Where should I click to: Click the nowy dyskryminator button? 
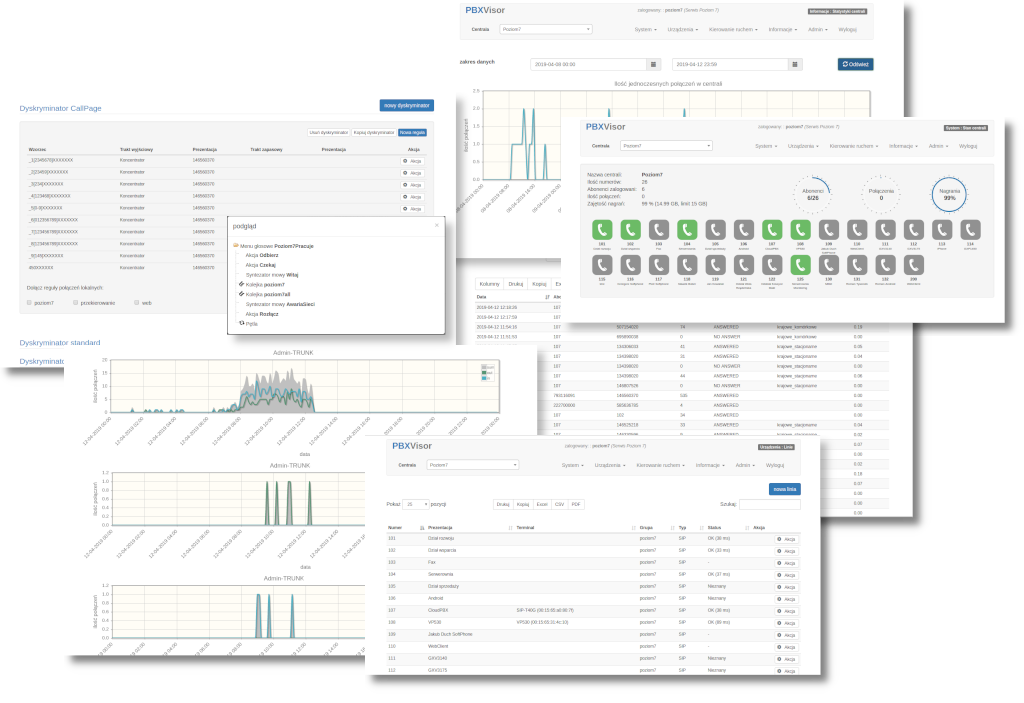[407, 105]
